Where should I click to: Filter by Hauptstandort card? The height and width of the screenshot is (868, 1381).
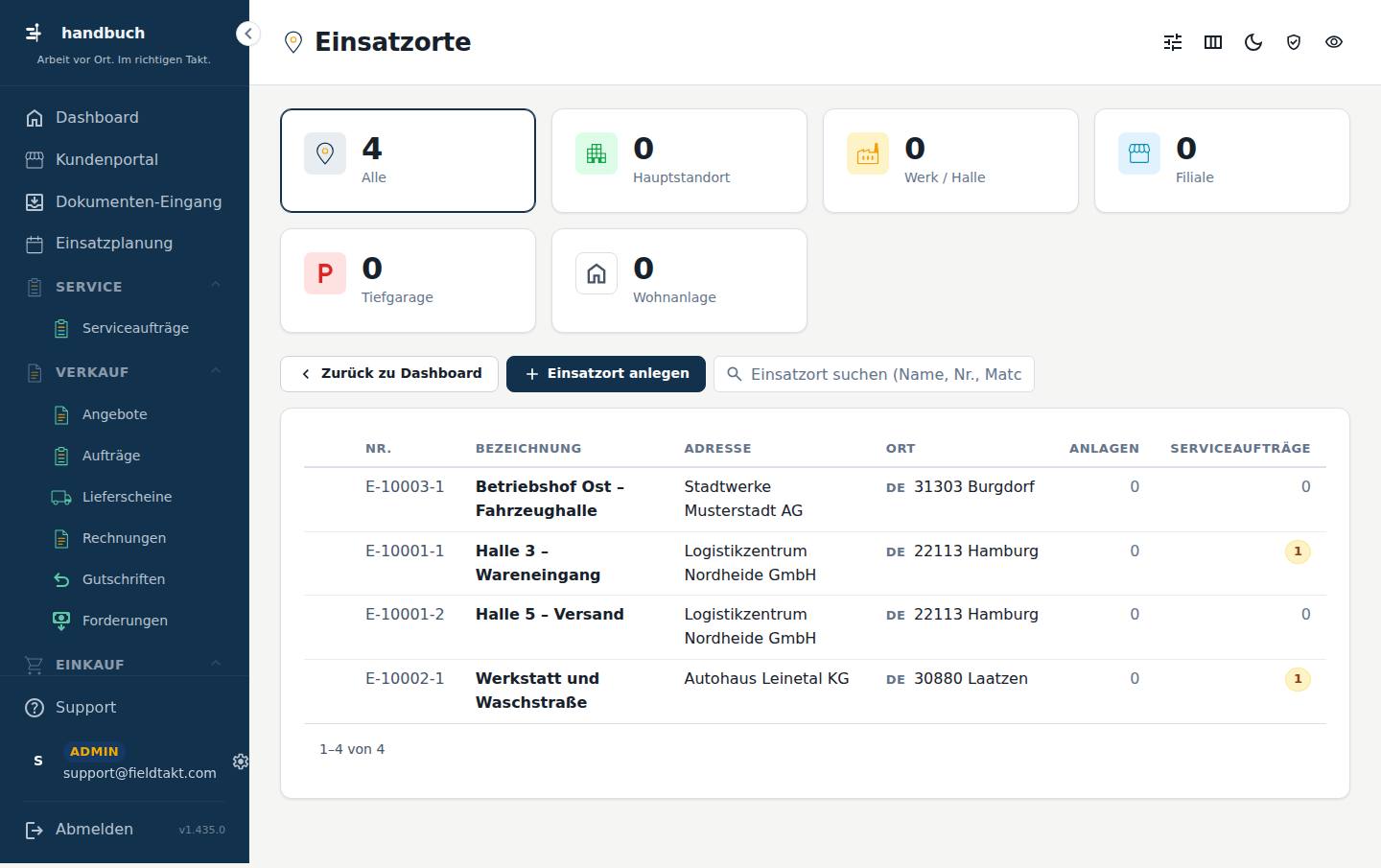pyautogui.click(x=679, y=160)
